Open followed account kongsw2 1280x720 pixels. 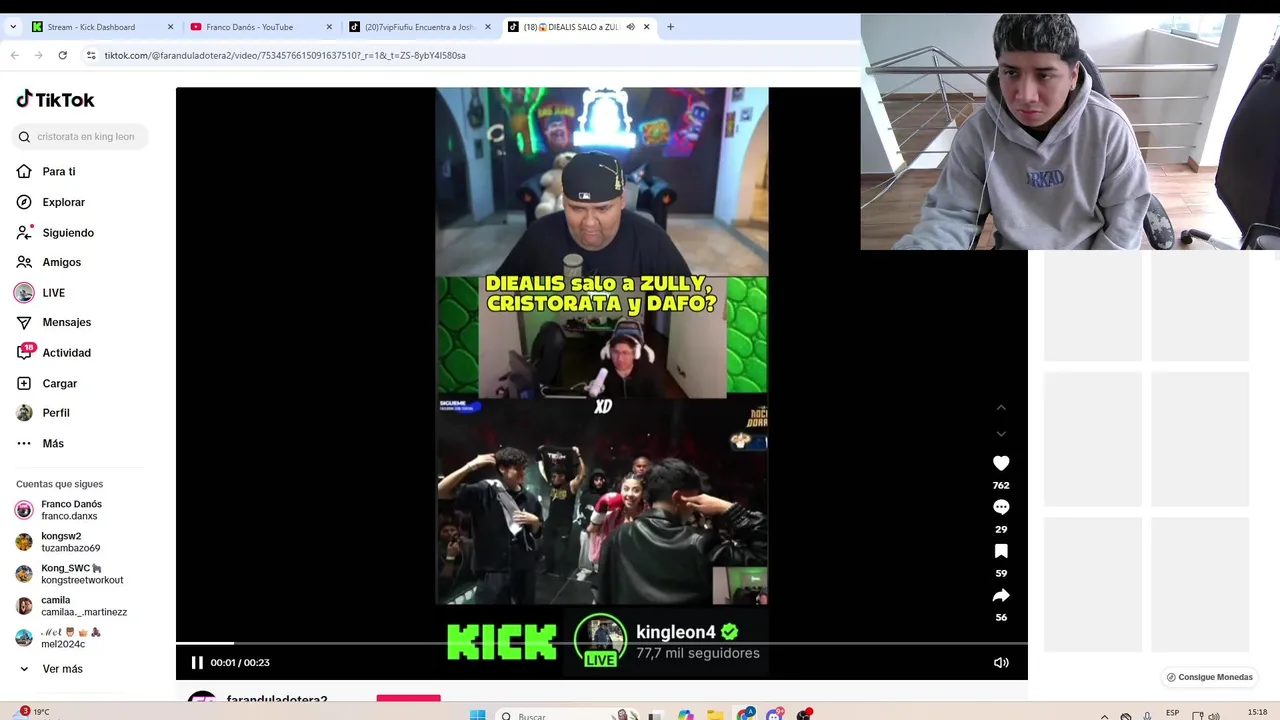click(72, 542)
